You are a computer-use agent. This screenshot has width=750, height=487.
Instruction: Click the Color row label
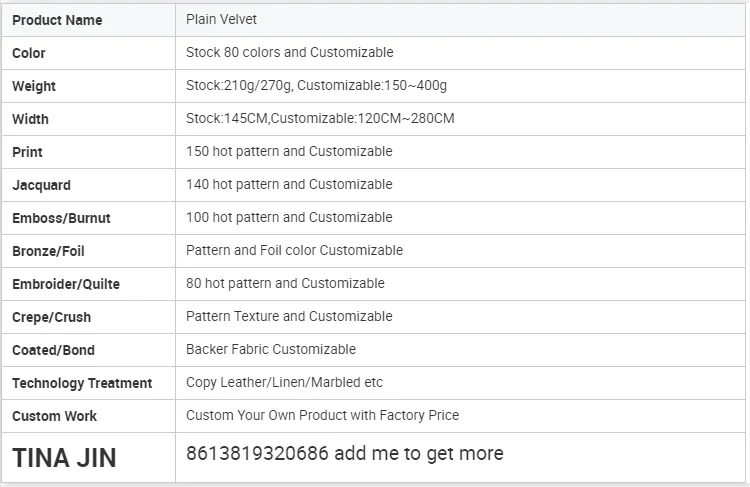click(29, 53)
